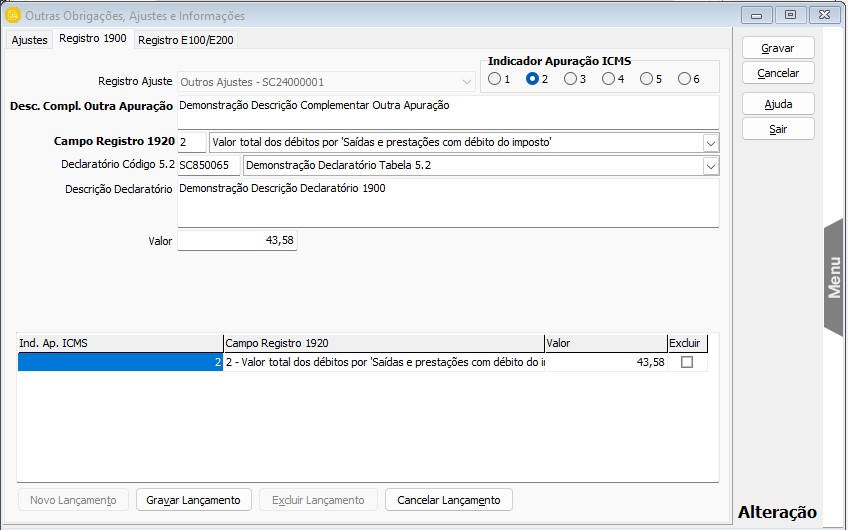Select Indicador Apuração ICMS option 4
The width and height of the screenshot is (848, 530).
608,79
